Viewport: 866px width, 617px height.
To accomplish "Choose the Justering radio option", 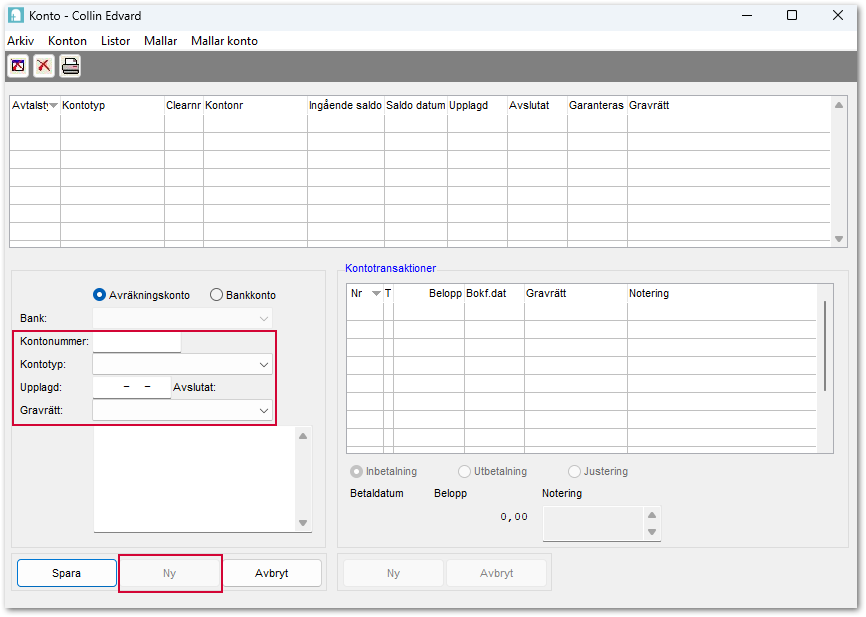I will click(574, 471).
